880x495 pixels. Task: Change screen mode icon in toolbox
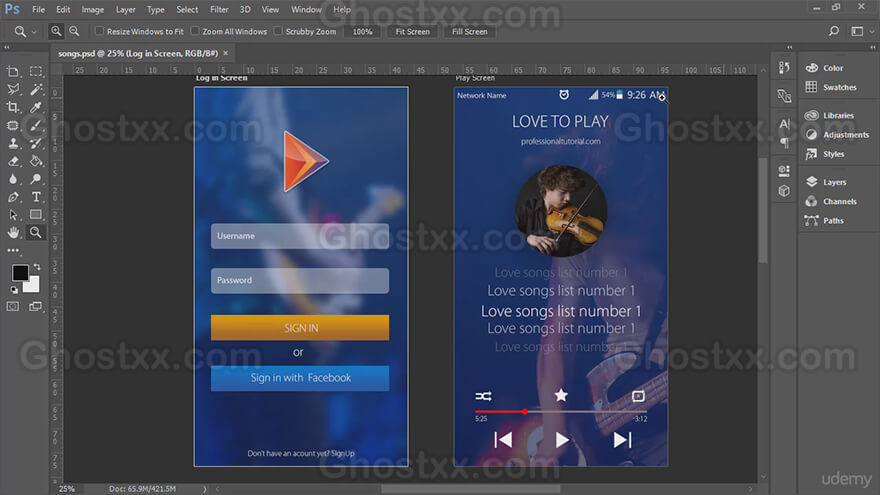[35, 306]
